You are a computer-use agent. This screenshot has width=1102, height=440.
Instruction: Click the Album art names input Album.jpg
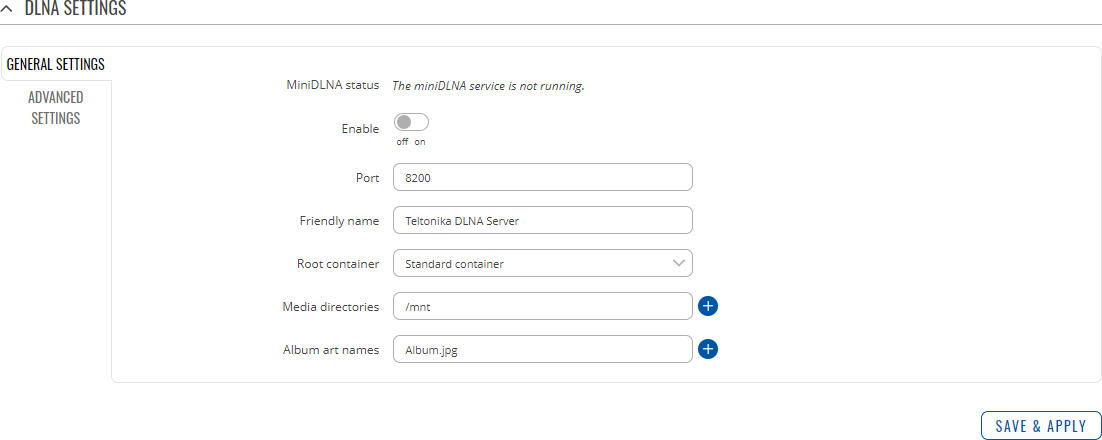[542, 349]
